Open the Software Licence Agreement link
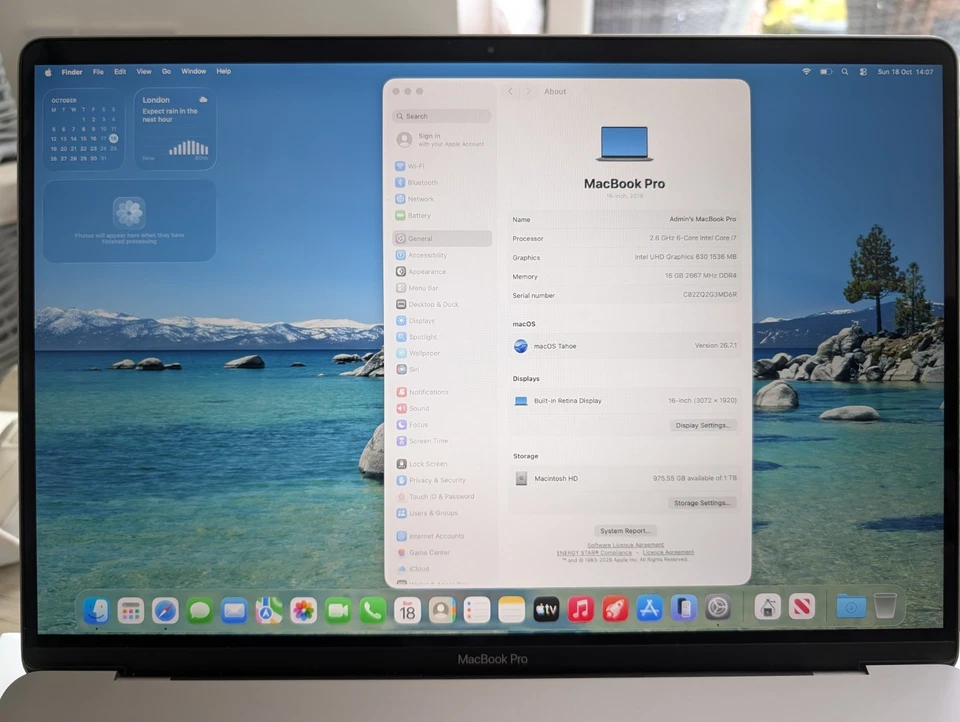The width and height of the screenshot is (960, 722). coord(625,545)
